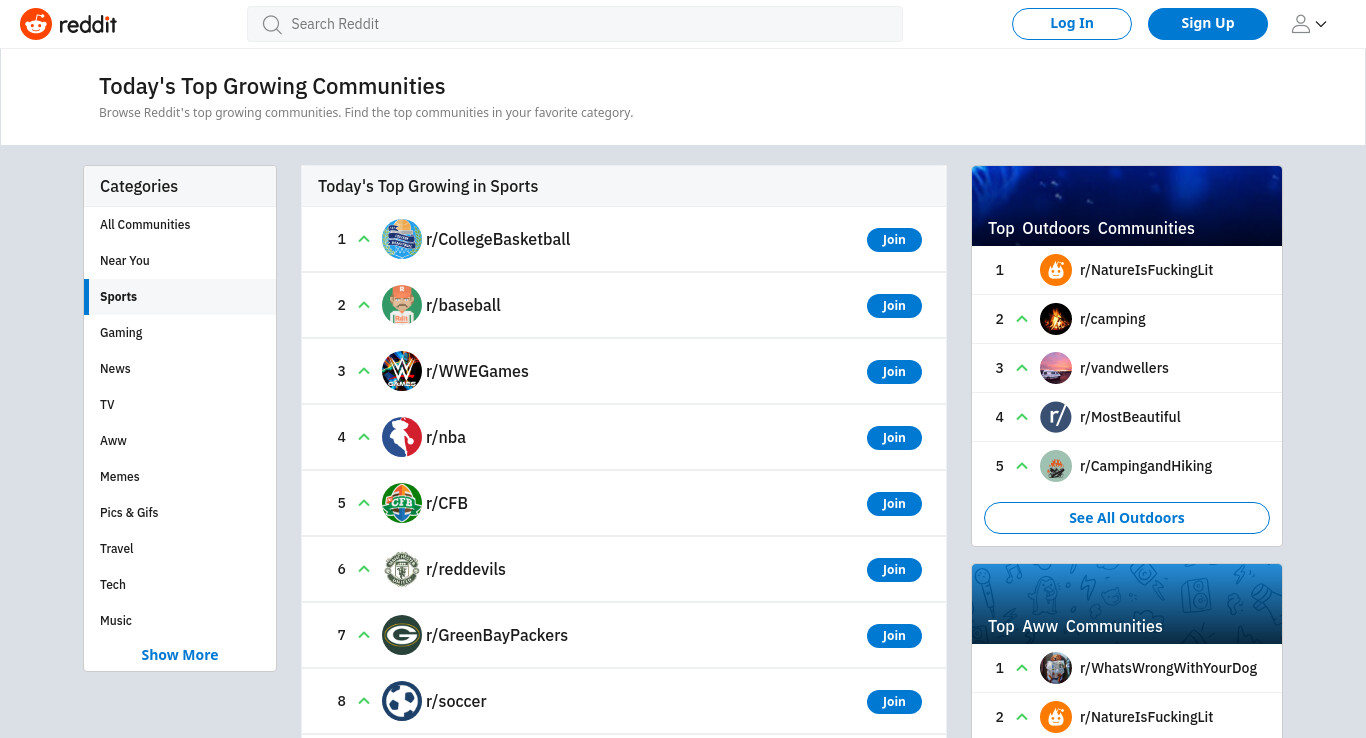
Task: Focus the Search Reddit field
Action: [x=575, y=24]
